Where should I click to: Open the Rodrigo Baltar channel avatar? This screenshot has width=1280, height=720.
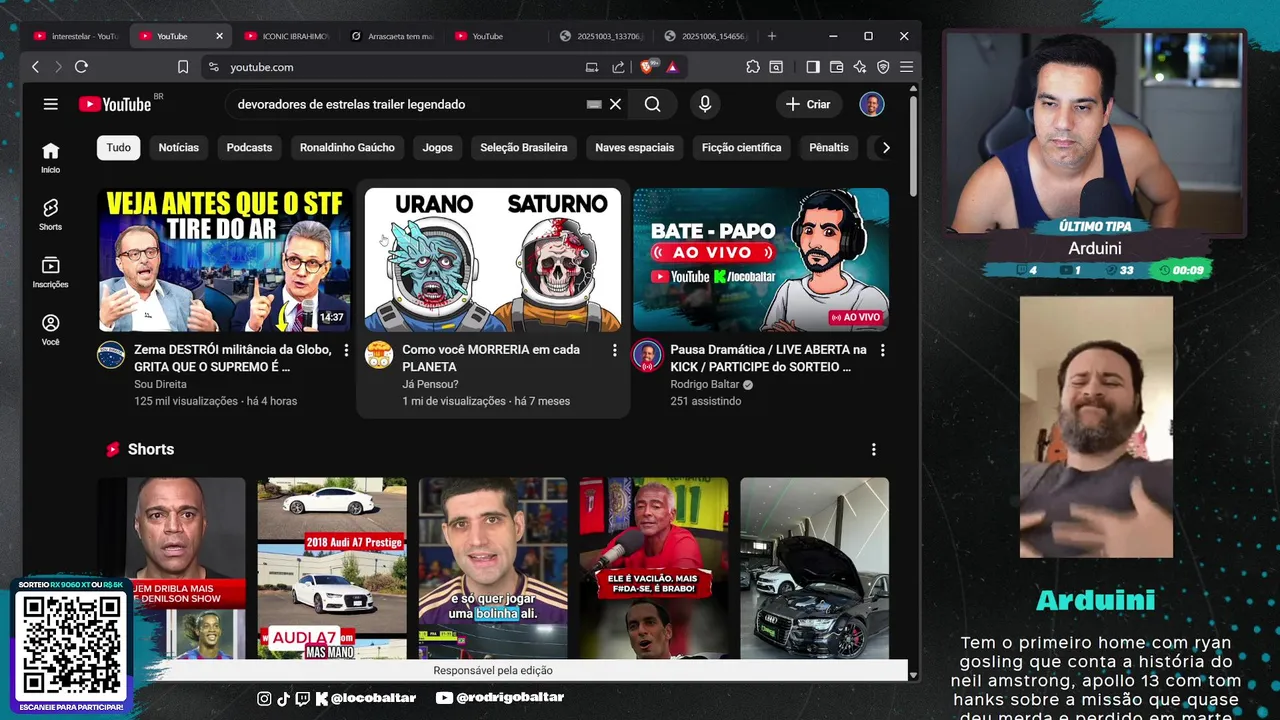[647, 355]
